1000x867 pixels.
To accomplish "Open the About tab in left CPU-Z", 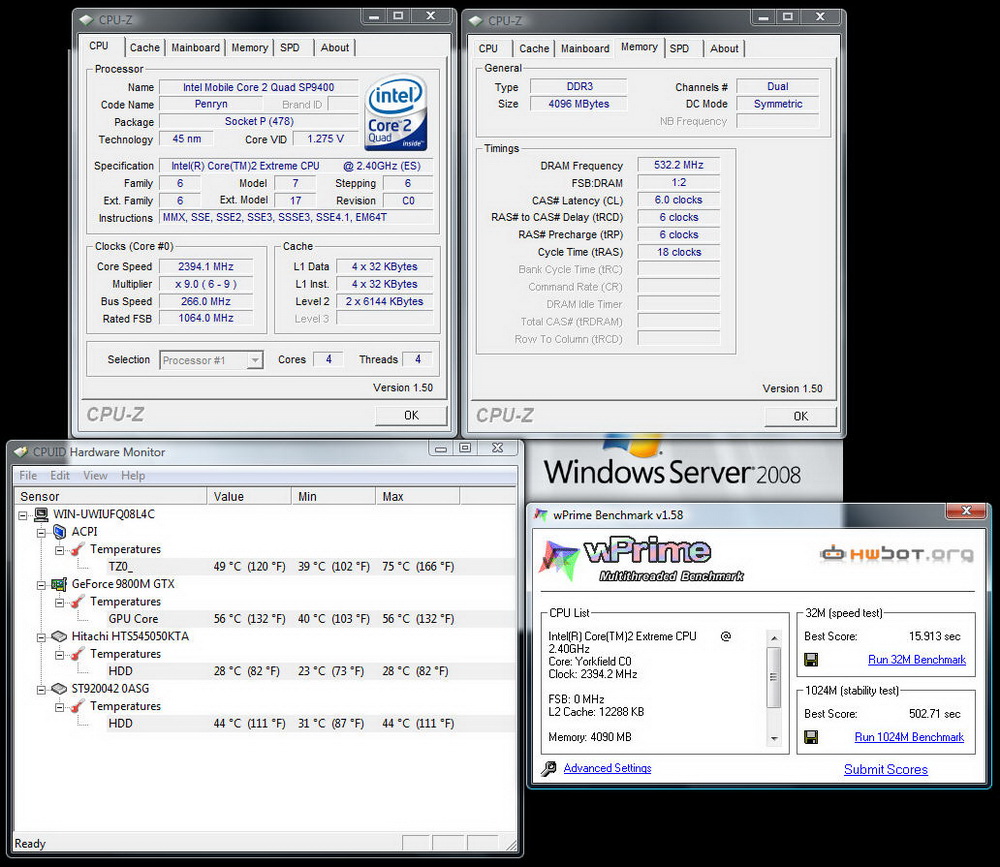I will click(335, 47).
